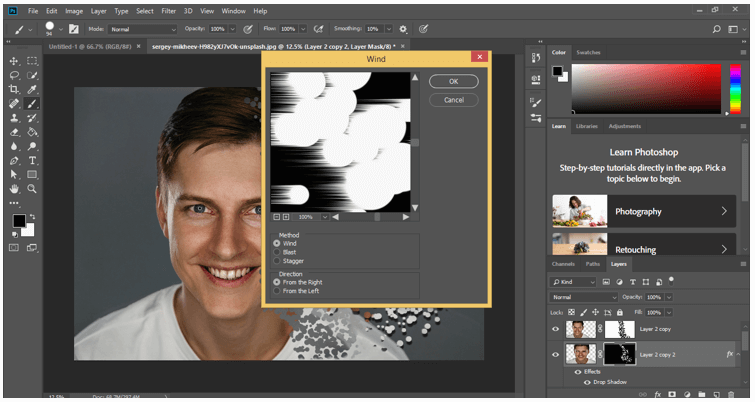Pick the Hand tool

click(x=14, y=187)
